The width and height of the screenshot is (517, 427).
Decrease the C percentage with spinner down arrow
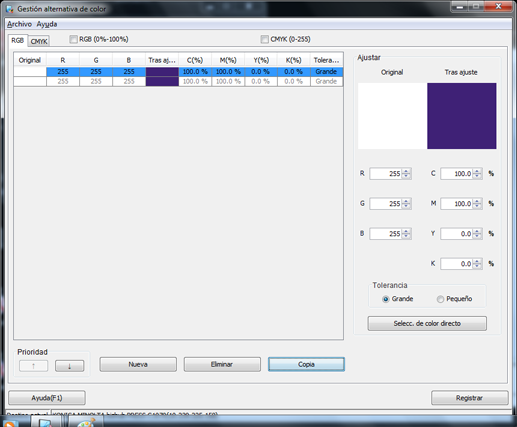click(x=477, y=176)
